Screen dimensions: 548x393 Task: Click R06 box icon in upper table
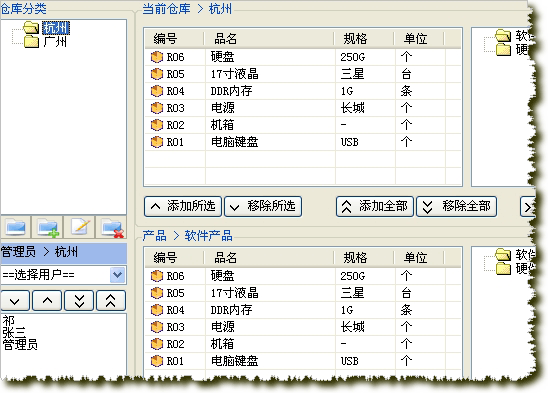(157, 57)
